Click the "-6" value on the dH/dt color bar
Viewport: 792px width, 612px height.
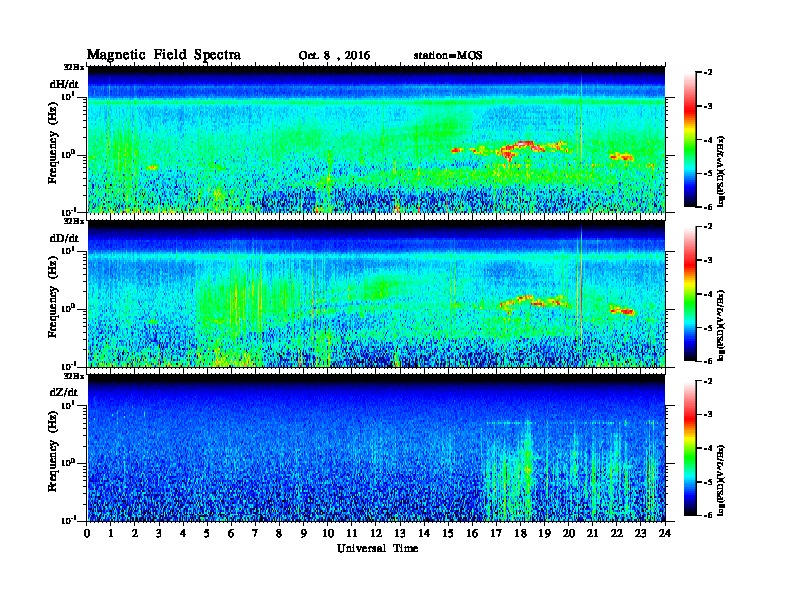pos(708,207)
